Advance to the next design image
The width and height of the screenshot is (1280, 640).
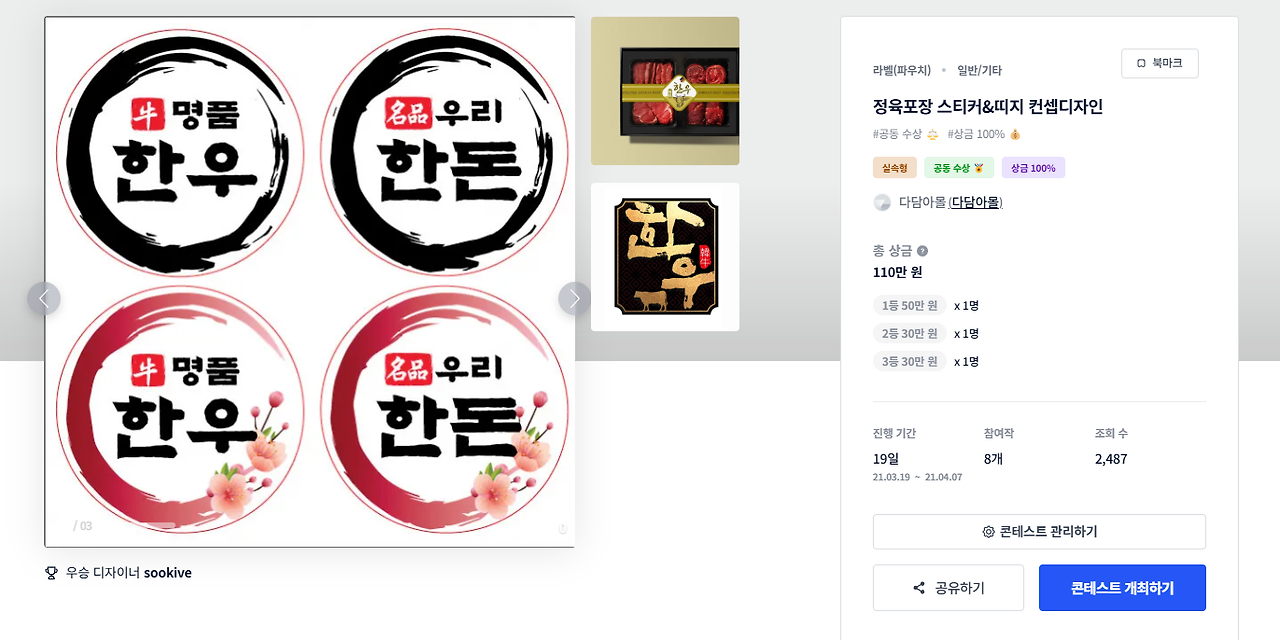(x=575, y=298)
